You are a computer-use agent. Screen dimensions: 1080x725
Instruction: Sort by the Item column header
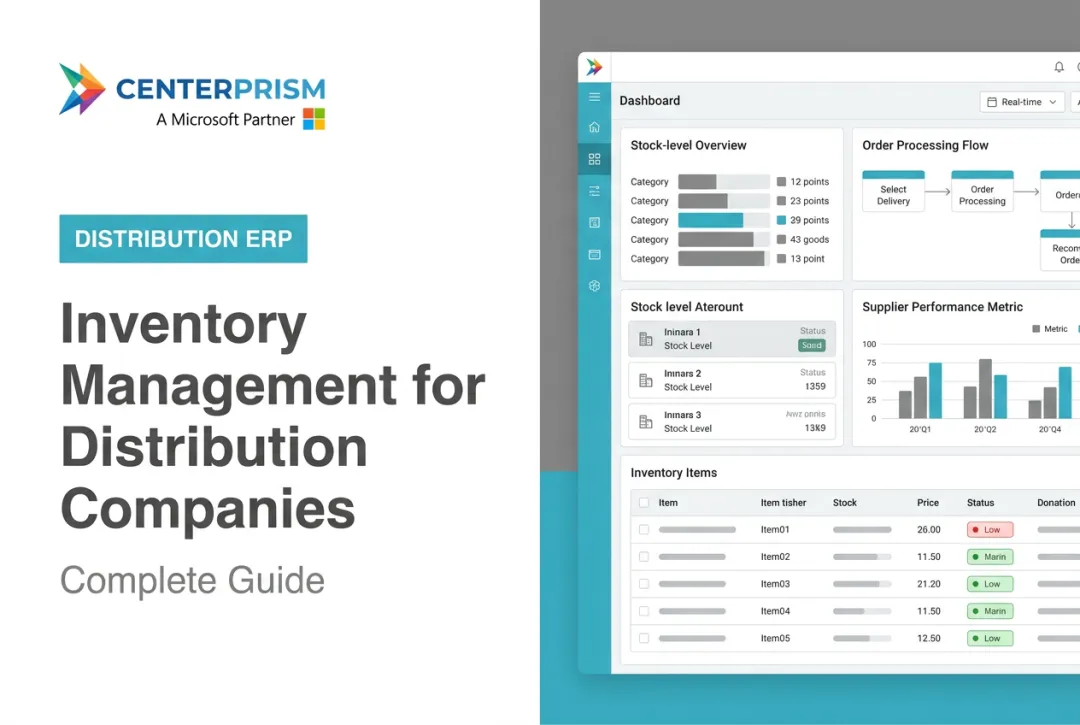tap(667, 503)
